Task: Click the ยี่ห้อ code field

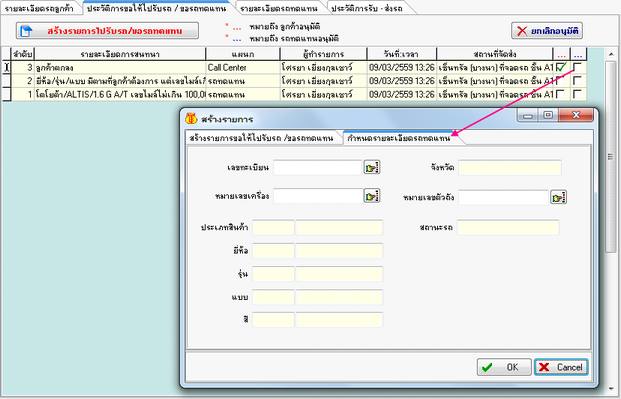Action: pos(273,251)
